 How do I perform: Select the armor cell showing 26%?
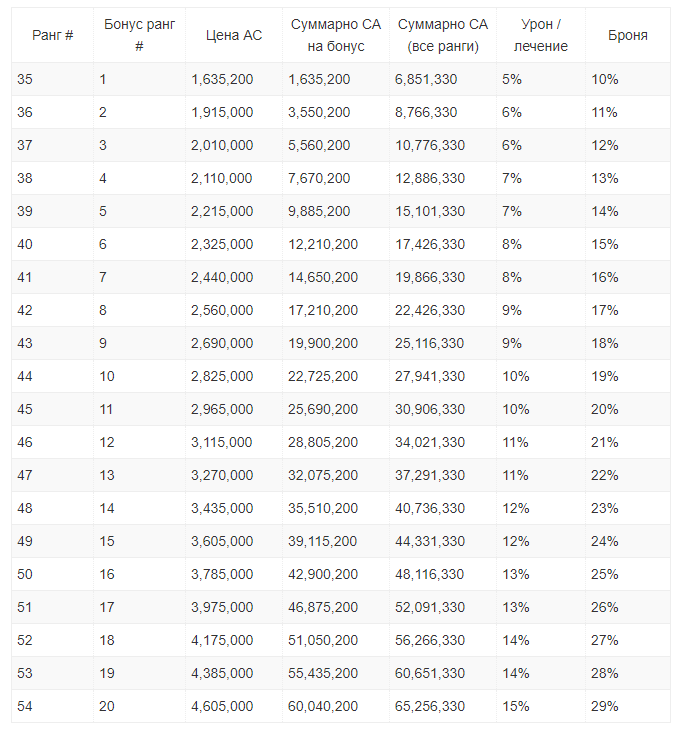click(x=605, y=607)
